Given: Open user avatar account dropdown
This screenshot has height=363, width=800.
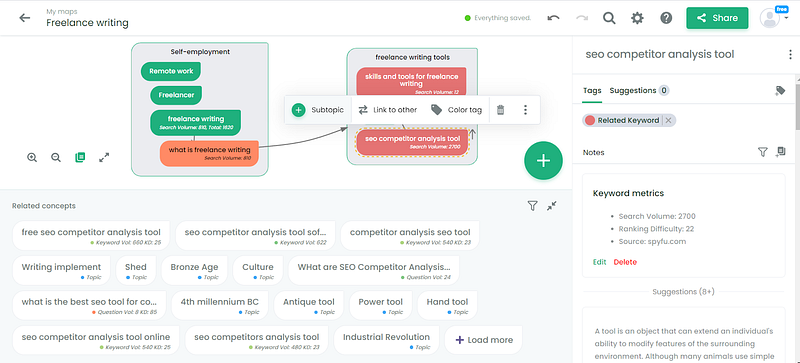Looking at the screenshot, I should point(774,18).
